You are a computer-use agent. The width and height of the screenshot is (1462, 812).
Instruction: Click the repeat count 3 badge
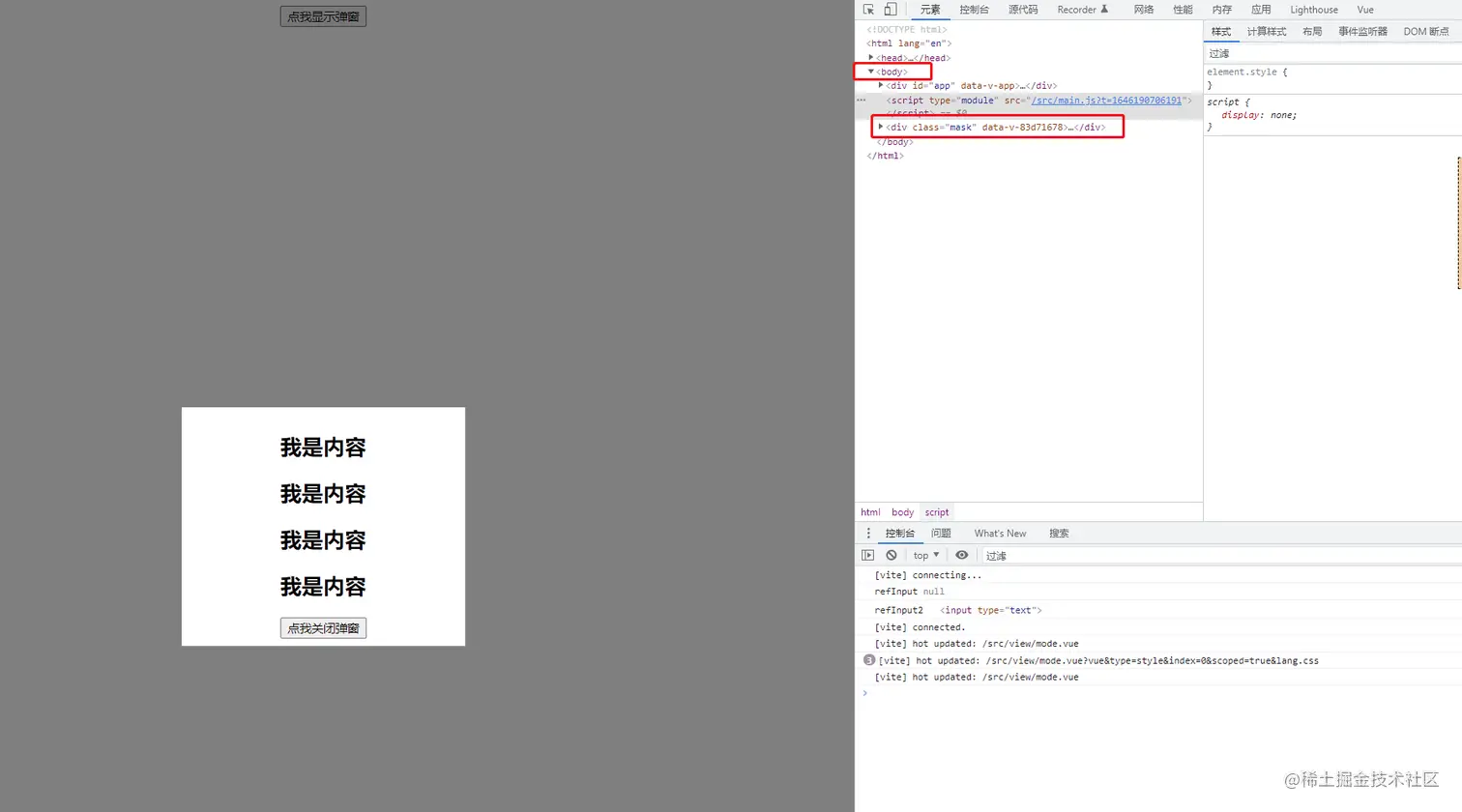click(868, 660)
